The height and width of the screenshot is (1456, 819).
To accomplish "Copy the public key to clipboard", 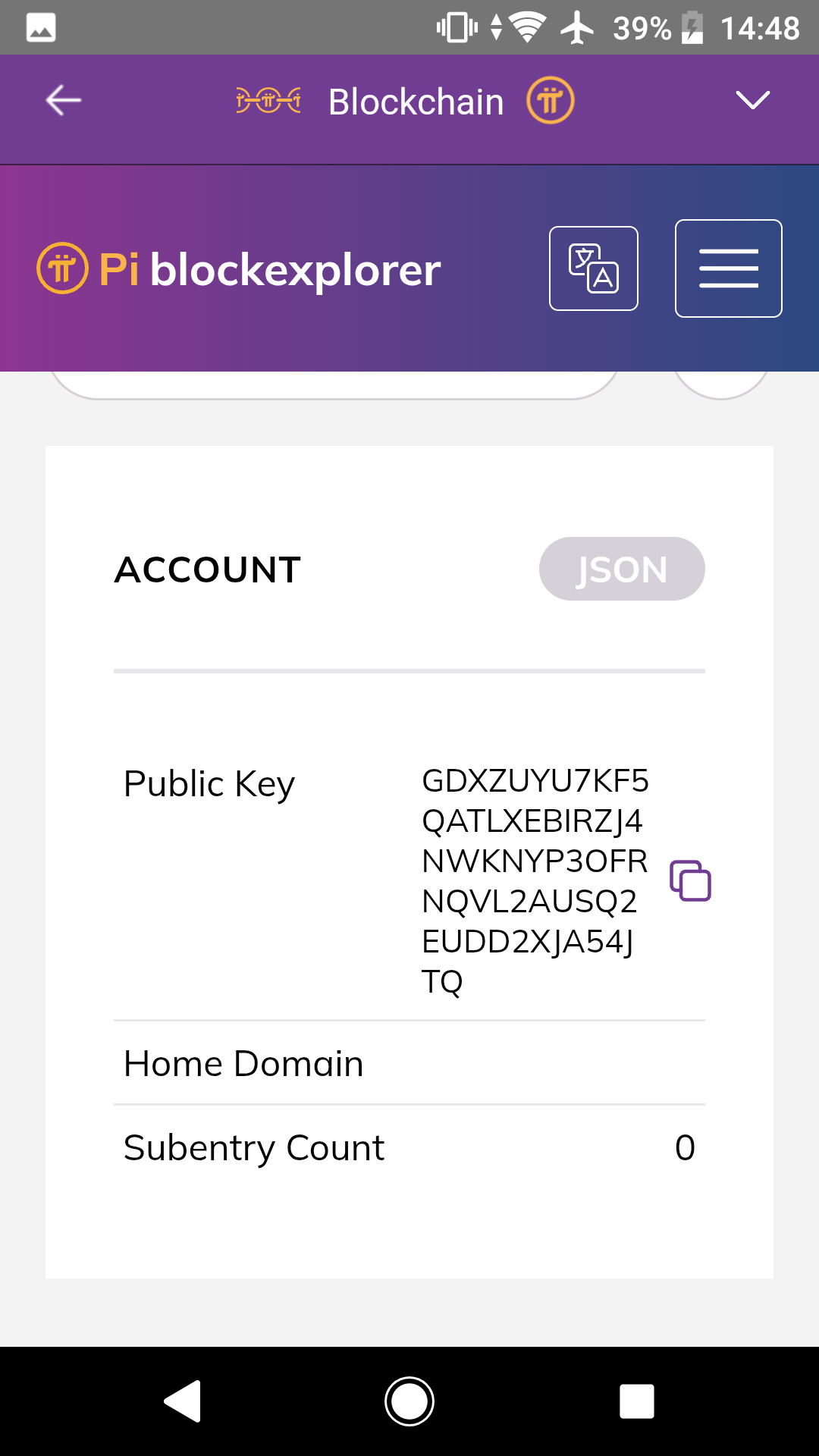I will click(690, 880).
